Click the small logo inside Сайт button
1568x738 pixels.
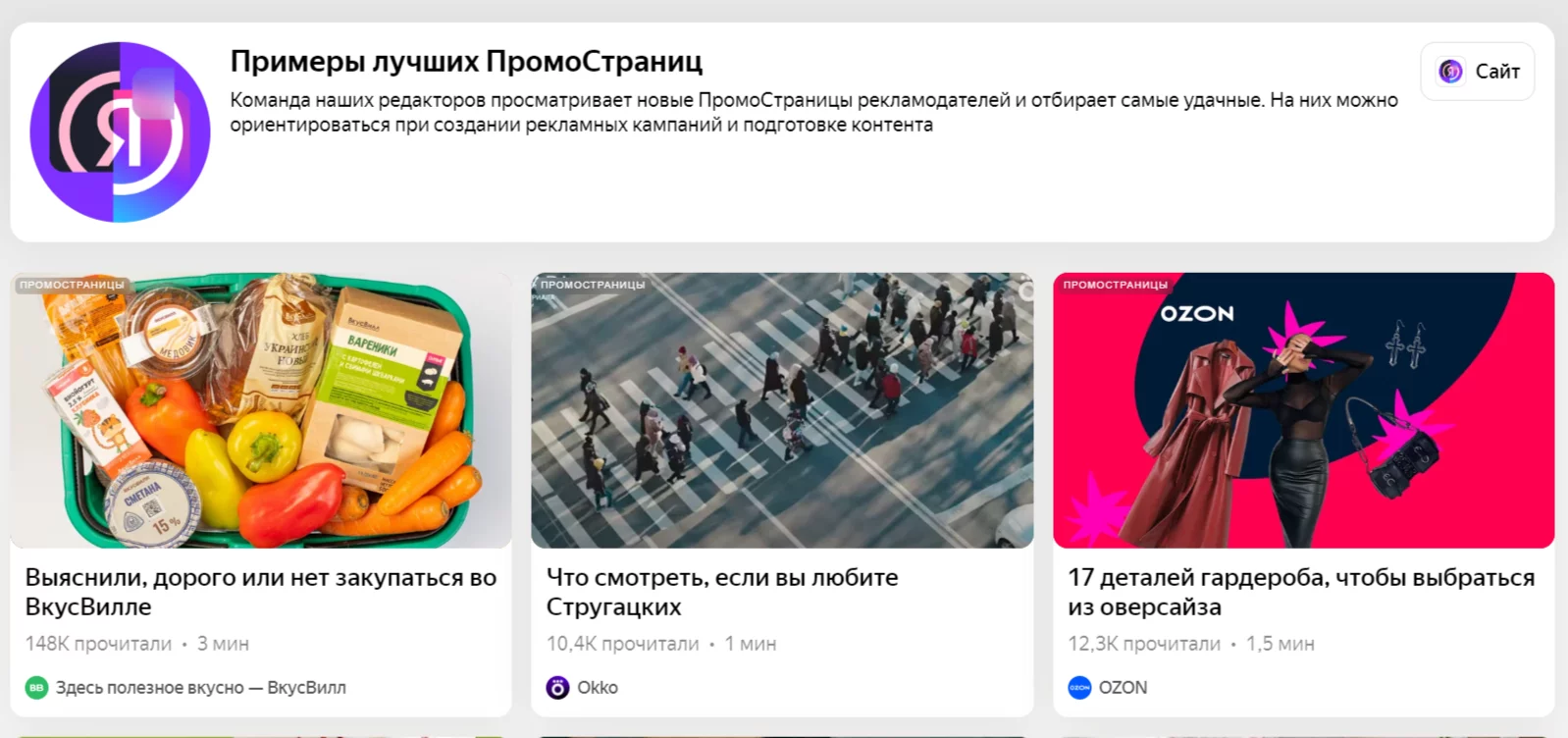pyautogui.click(x=1450, y=72)
